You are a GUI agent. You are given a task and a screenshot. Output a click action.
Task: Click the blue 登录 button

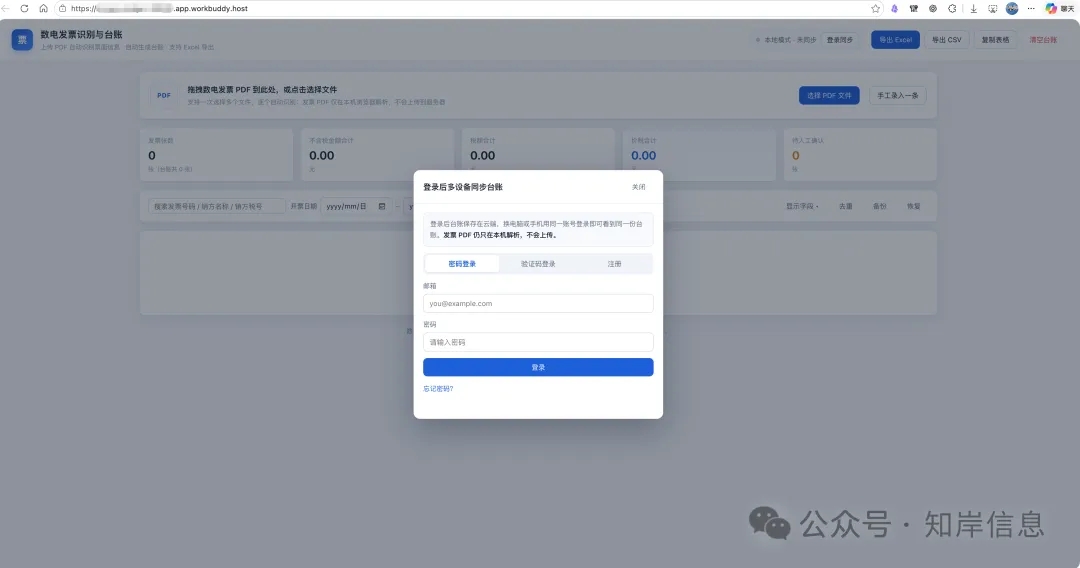538,367
